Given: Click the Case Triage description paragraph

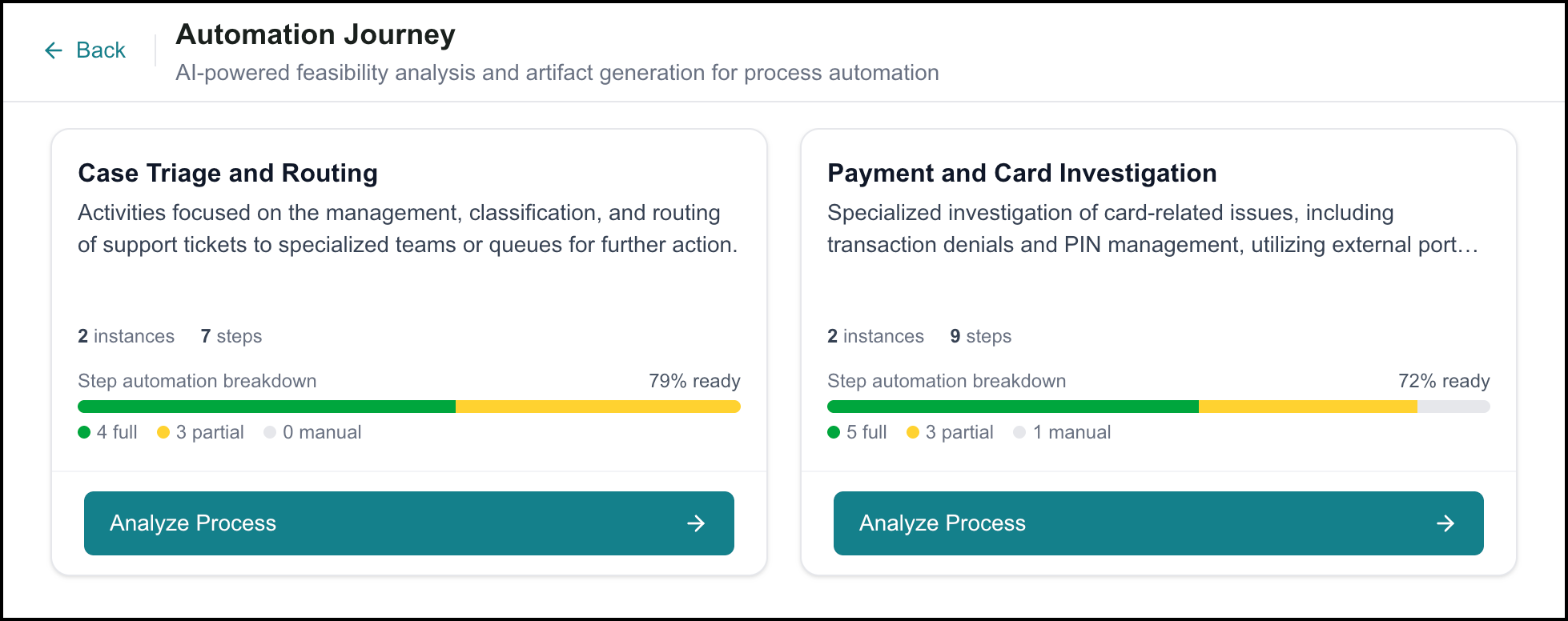Looking at the screenshot, I should 408,229.
